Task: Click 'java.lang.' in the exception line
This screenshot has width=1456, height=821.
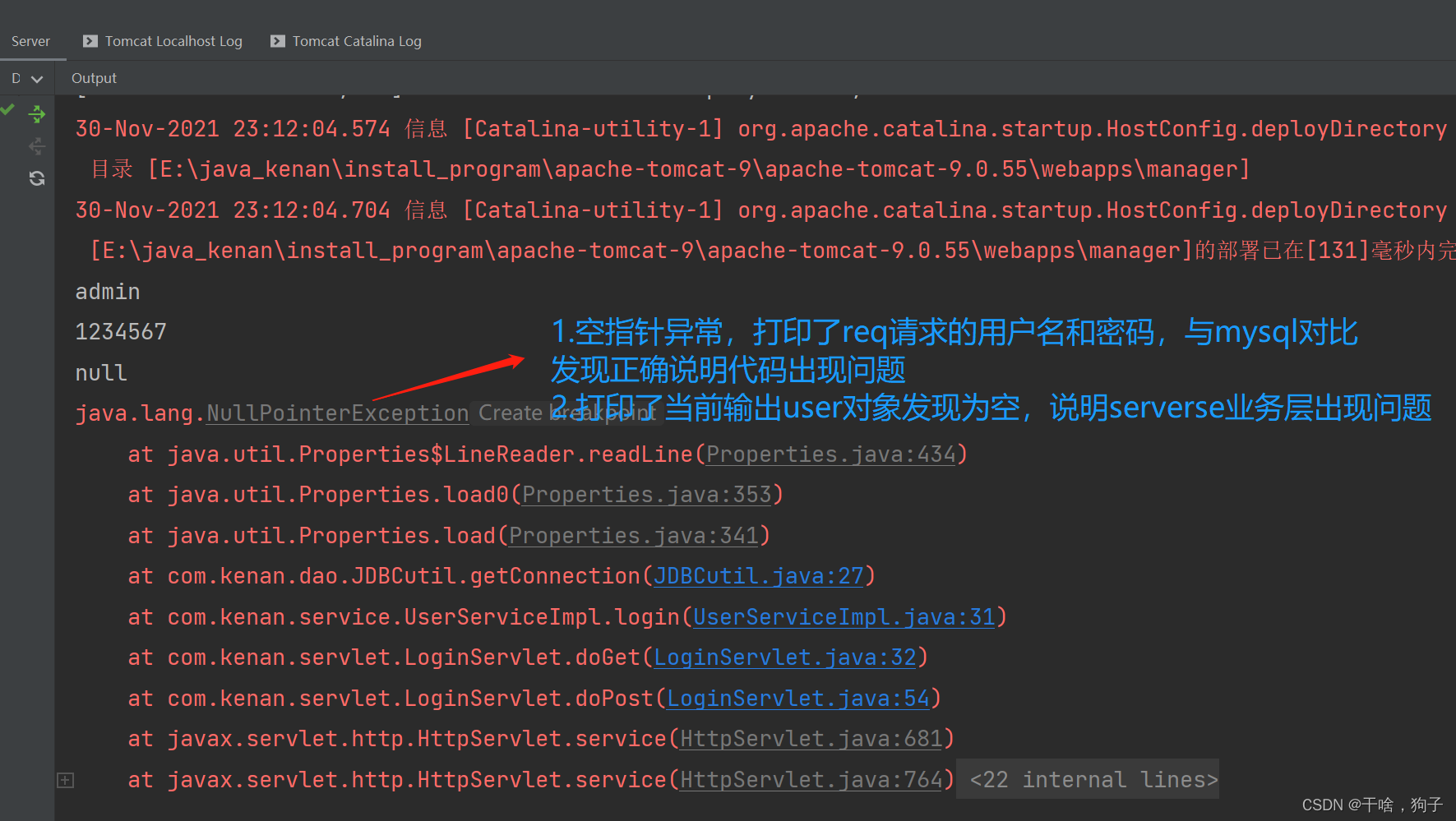Action: [x=141, y=413]
